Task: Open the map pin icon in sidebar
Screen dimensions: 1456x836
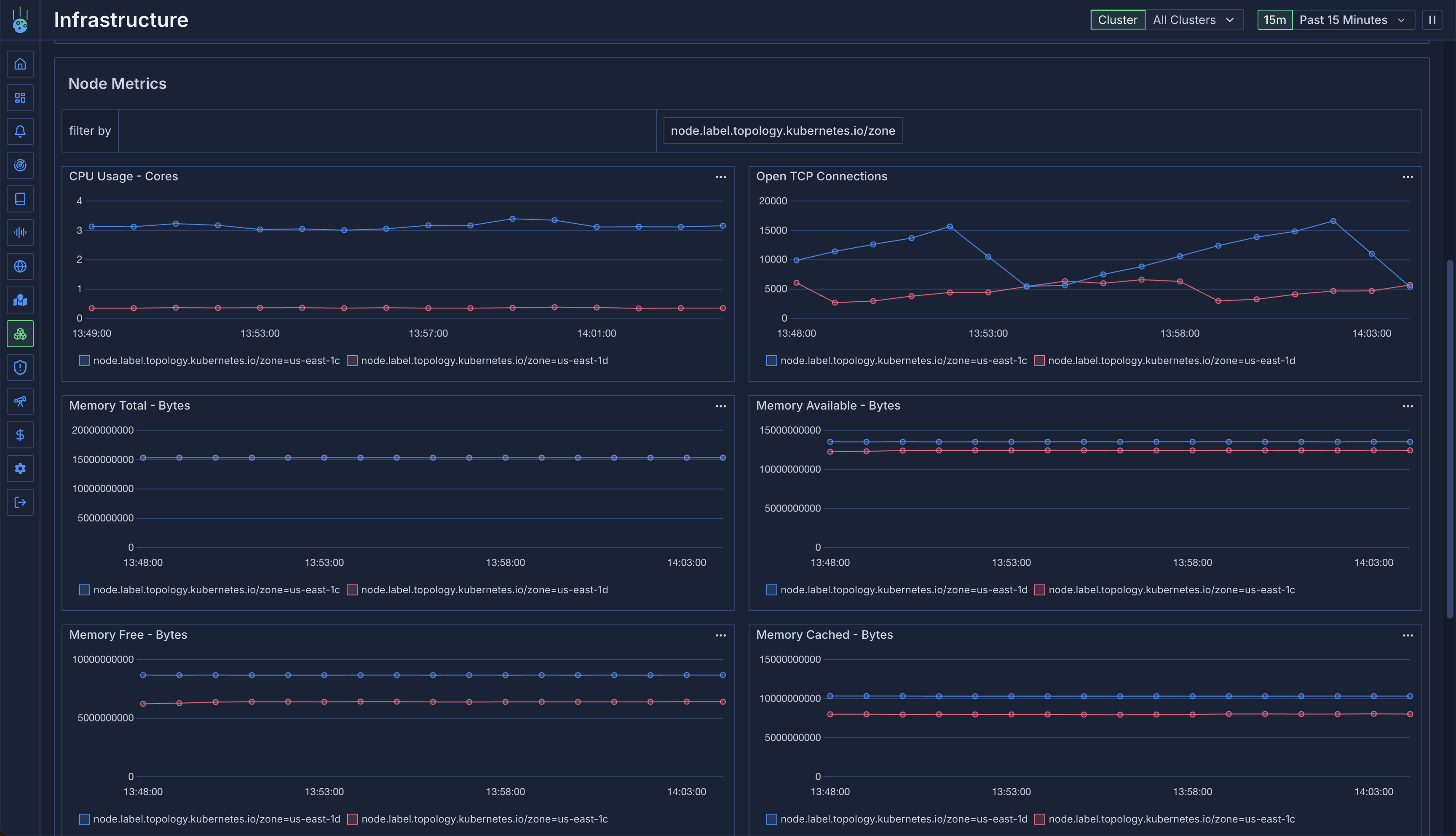Action: (x=20, y=300)
